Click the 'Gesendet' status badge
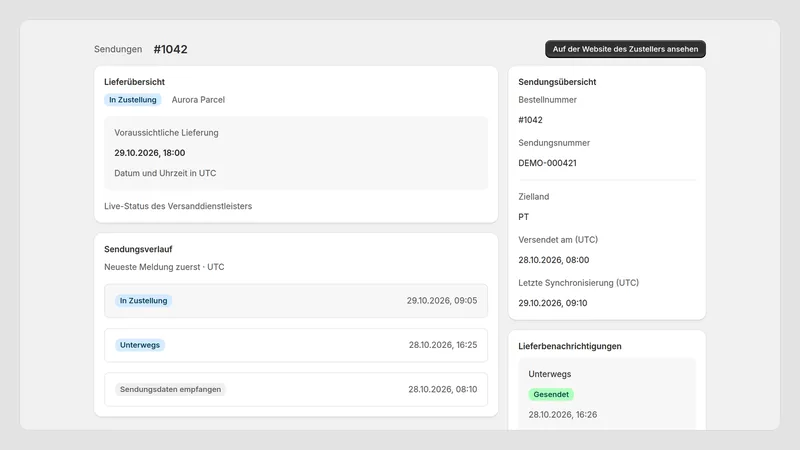The height and width of the screenshot is (450, 800). click(x=551, y=394)
